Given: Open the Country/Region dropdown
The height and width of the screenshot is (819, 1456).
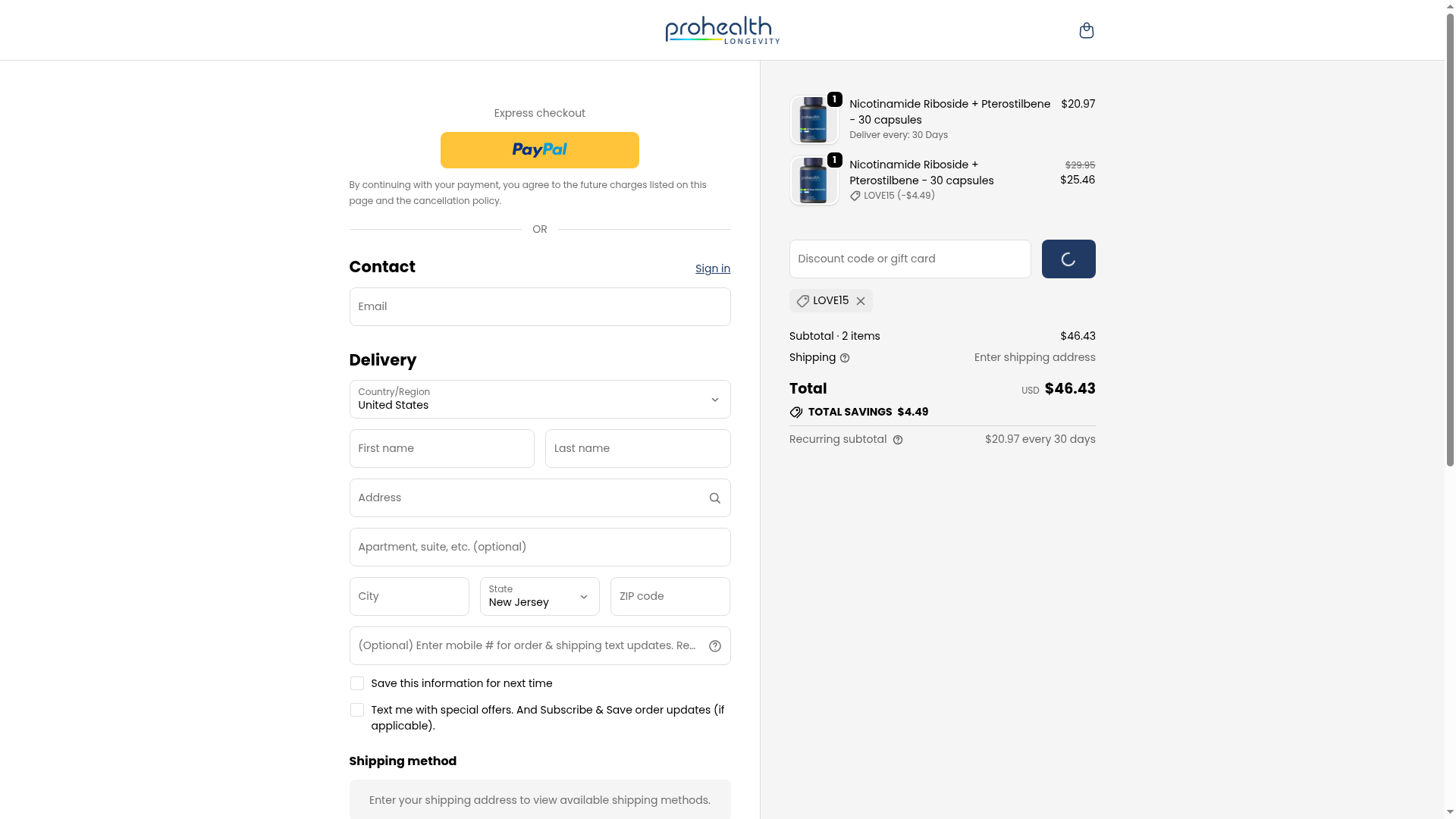Looking at the screenshot, I should click(x=539, y=400).
